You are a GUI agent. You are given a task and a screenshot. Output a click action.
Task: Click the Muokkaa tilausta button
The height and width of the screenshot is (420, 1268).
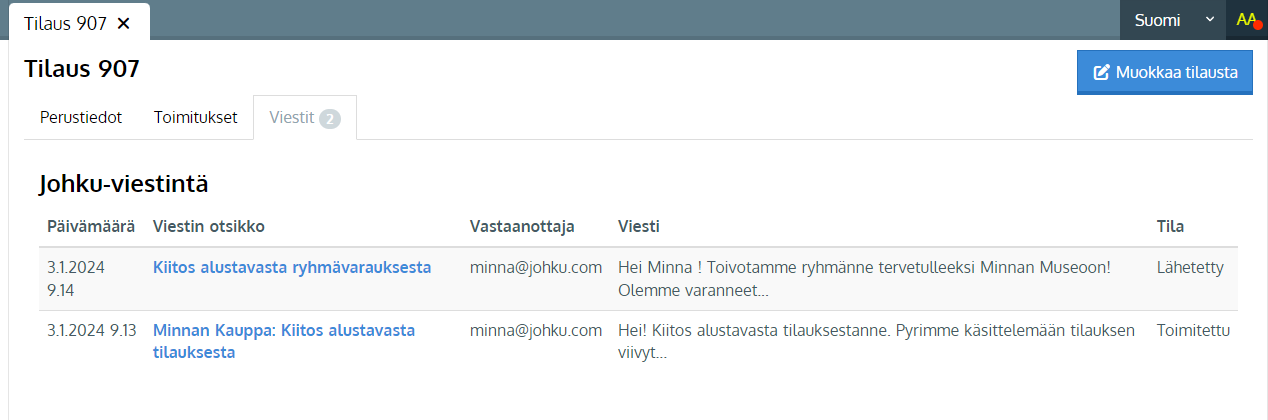pos(1165,72)
